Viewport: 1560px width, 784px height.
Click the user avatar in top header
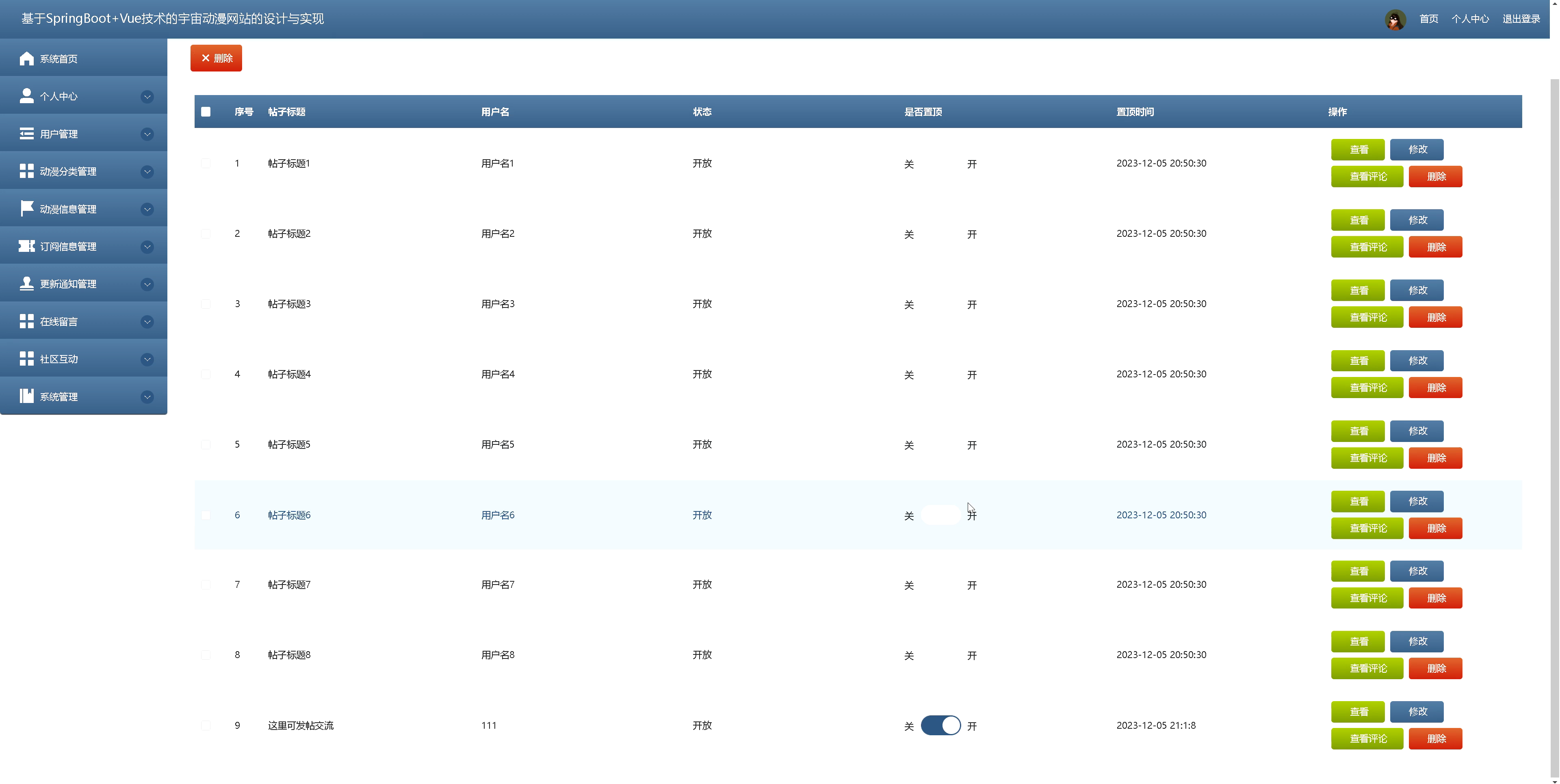(x=1395, y=19)
